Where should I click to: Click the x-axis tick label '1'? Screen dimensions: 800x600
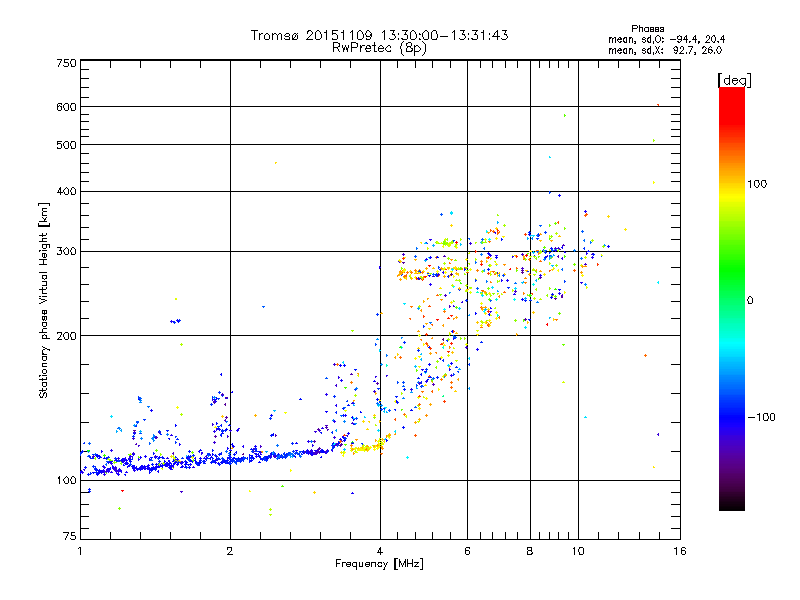81,551
